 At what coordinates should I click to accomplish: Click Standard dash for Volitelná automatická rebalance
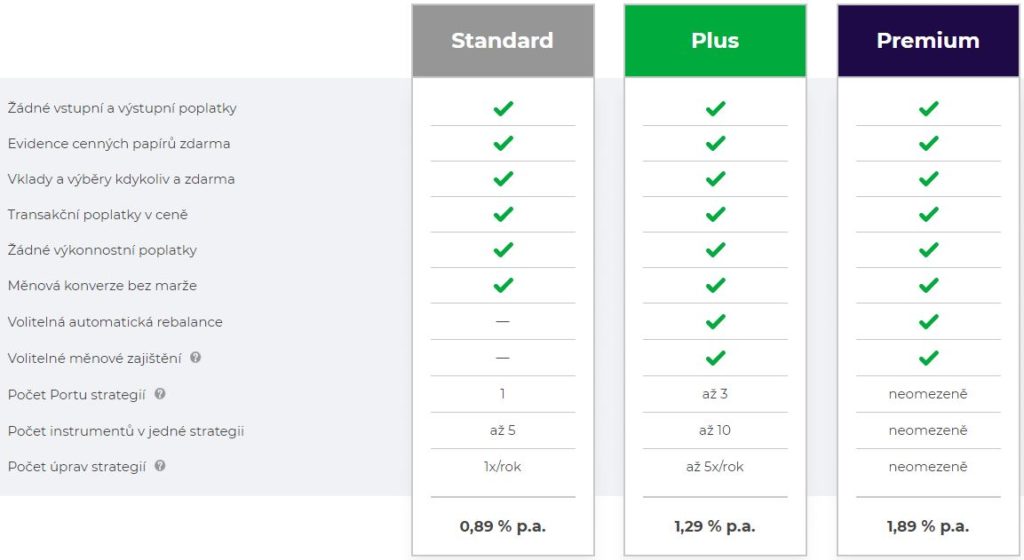(502, 321)
